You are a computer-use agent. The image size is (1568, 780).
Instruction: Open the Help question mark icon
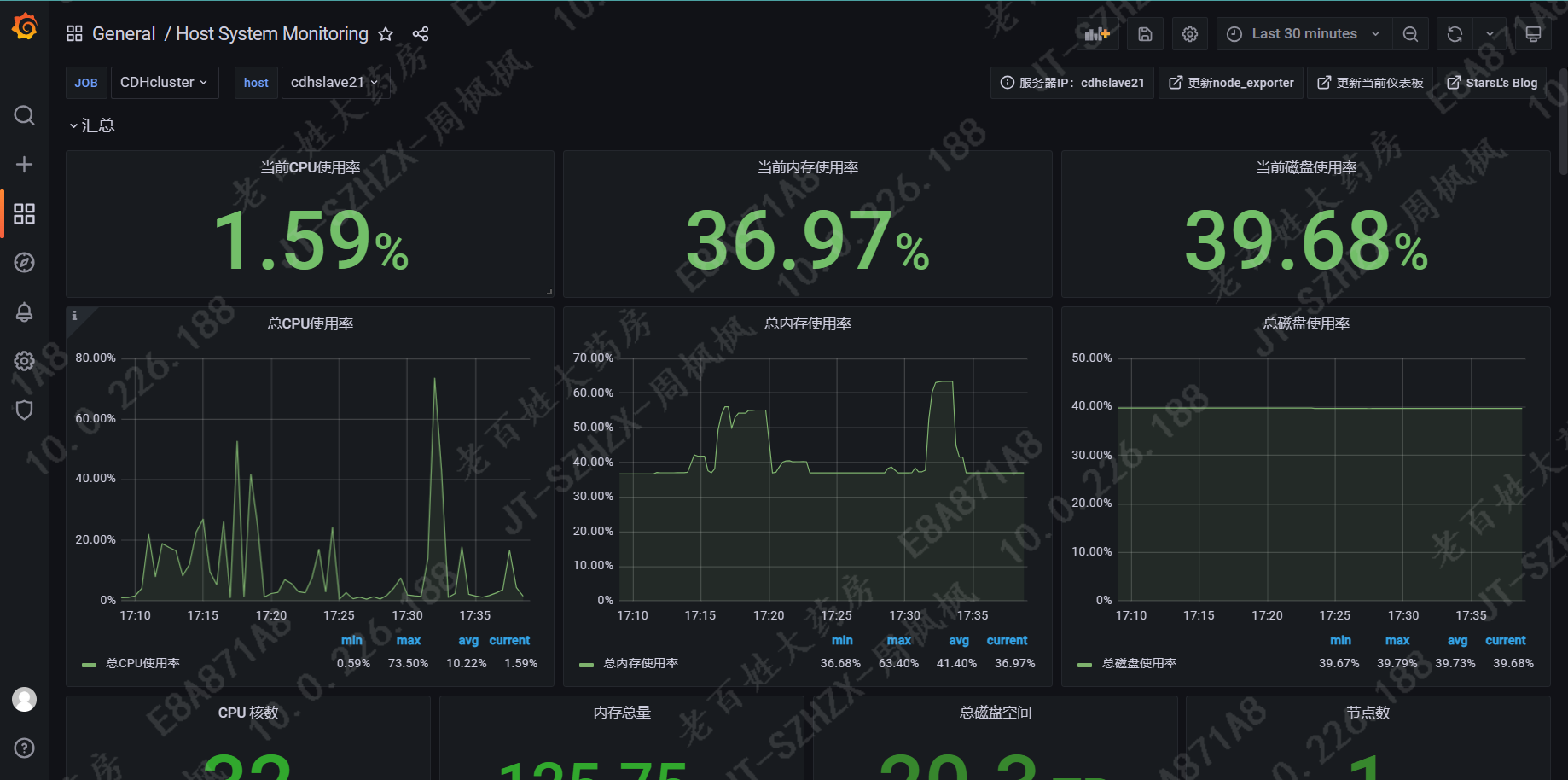(25, 748)
